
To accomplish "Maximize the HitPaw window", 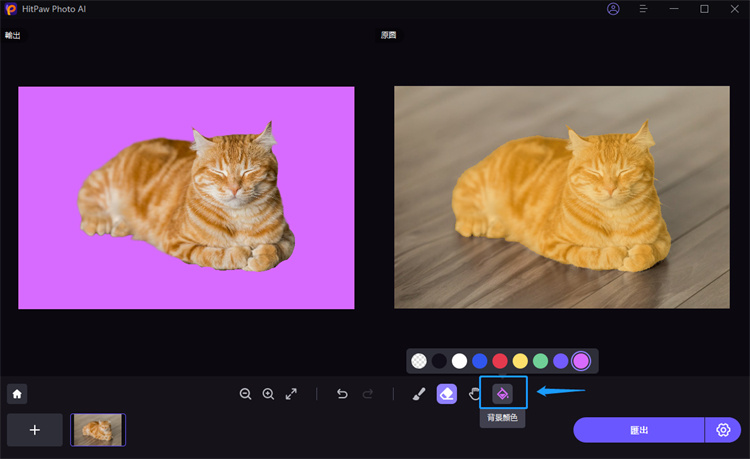I will 704,9.
